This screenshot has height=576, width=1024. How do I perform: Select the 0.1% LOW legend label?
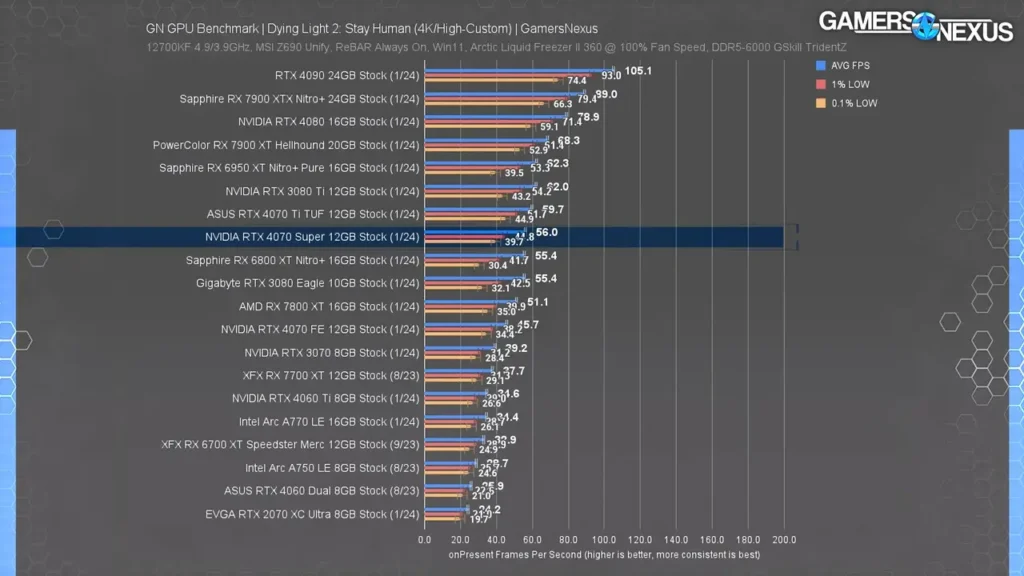click(x=854, y=103)
